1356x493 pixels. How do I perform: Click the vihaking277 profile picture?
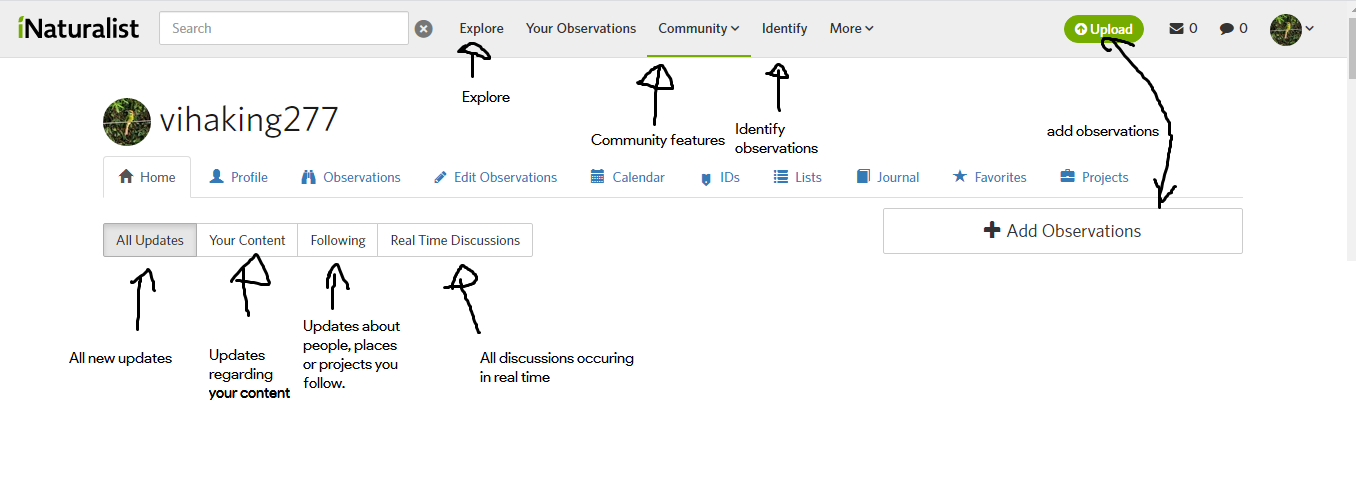(127, 122)
